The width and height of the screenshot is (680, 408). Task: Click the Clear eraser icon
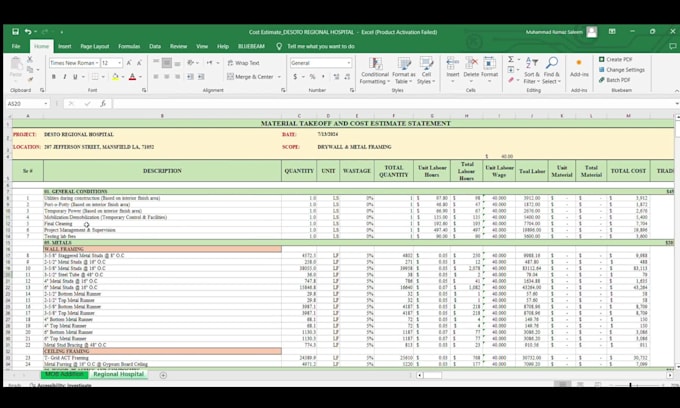click(511, 80)
